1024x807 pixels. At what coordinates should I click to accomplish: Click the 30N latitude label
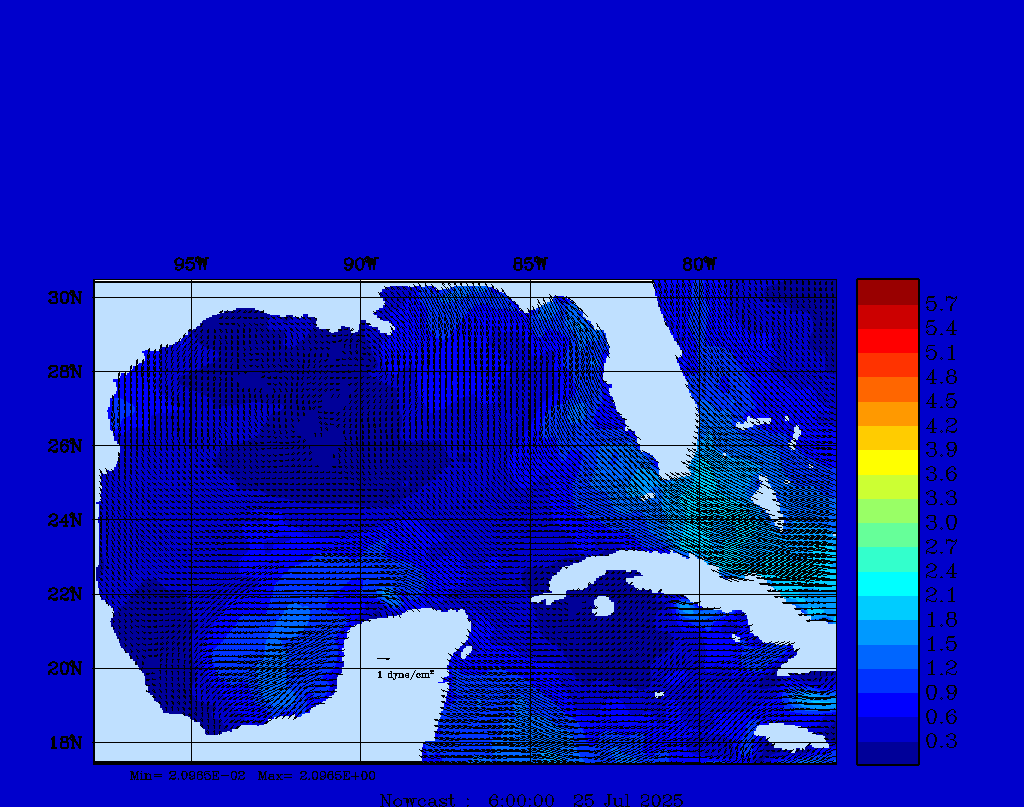point(64,297)
